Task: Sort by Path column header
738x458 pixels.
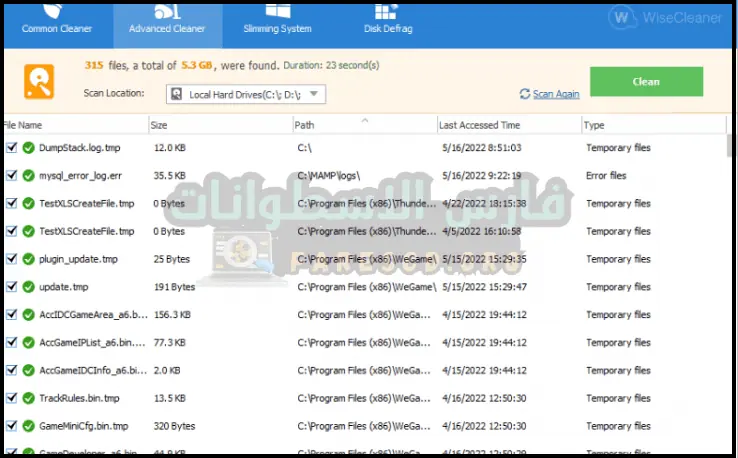Action: tap(365, 125)
